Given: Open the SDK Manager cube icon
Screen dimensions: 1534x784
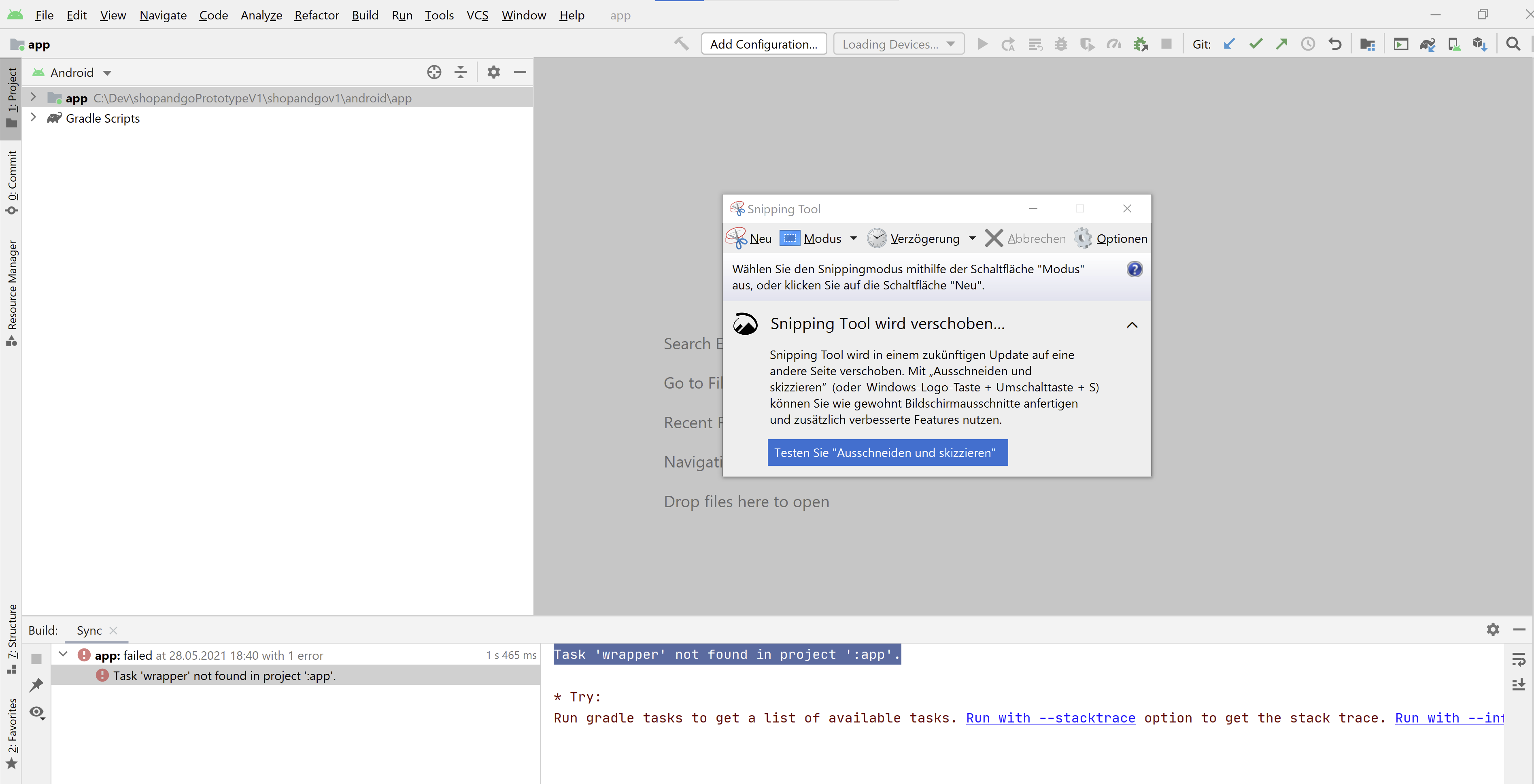Looking at the screenshot, I should coord(1480,44).
